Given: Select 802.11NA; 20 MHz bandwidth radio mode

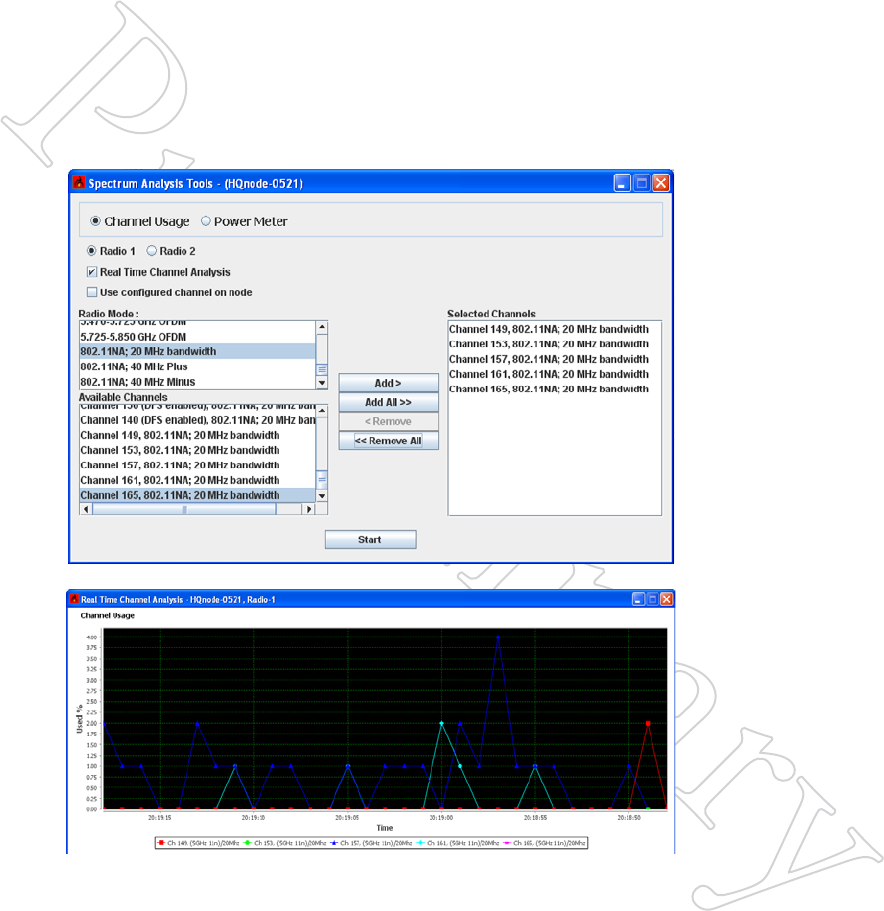Looking at the screenshot, I should point(197,352).
